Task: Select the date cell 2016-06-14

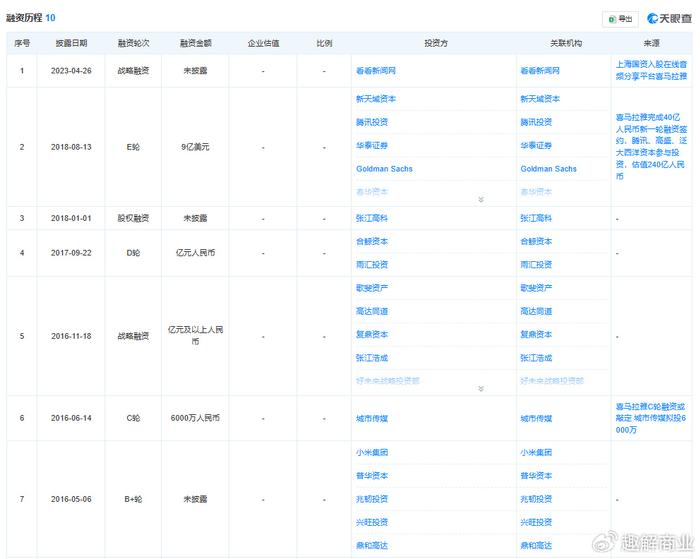Action: (71, 418)
